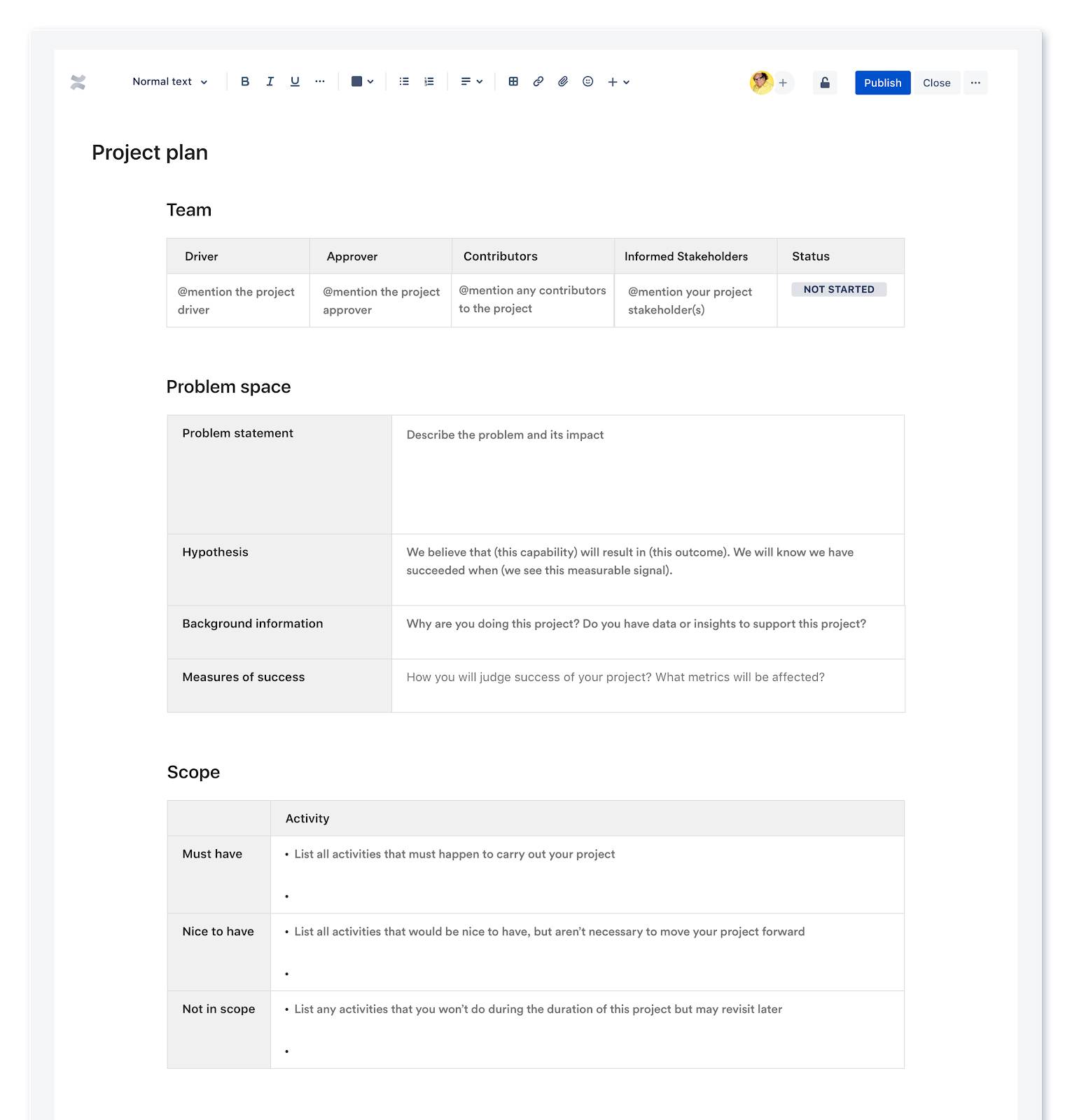Expand the insert plus menu
1072x1120 pixels.
click(618, 82)
